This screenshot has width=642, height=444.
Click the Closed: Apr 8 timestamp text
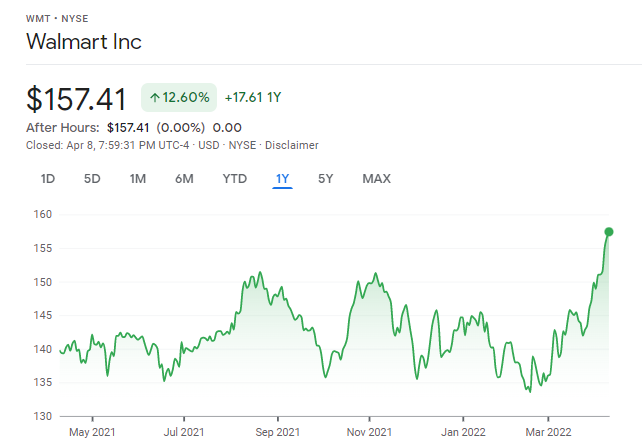pos(107,145)
